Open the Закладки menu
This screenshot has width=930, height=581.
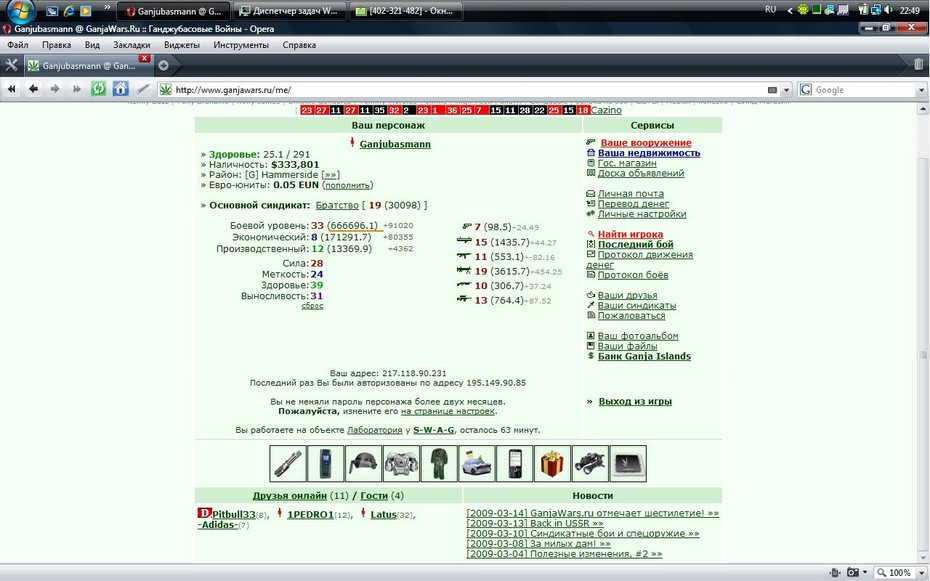(x=132, y=45)
